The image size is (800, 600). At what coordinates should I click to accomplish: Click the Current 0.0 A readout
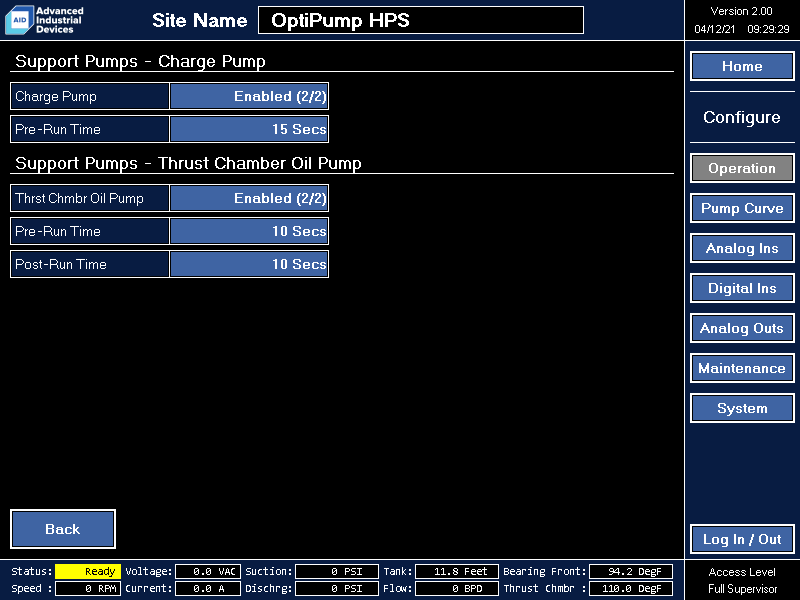[x=208, y=589]
